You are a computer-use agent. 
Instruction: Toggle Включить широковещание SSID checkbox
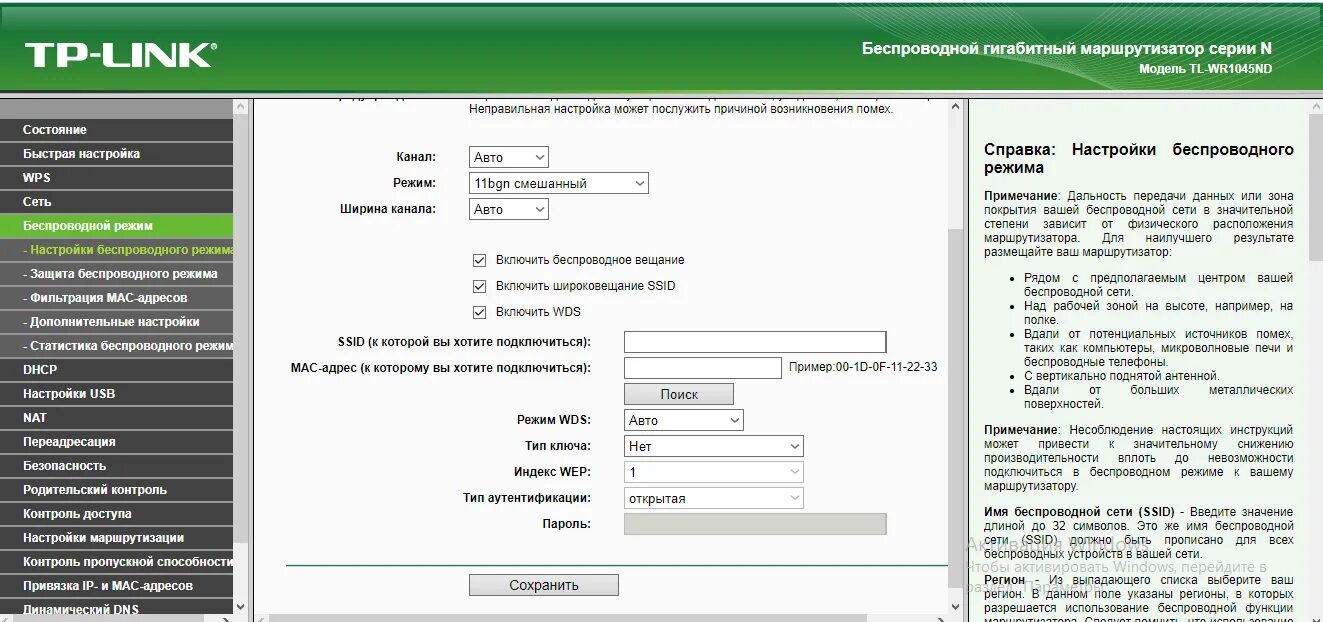tap(479, 286)
